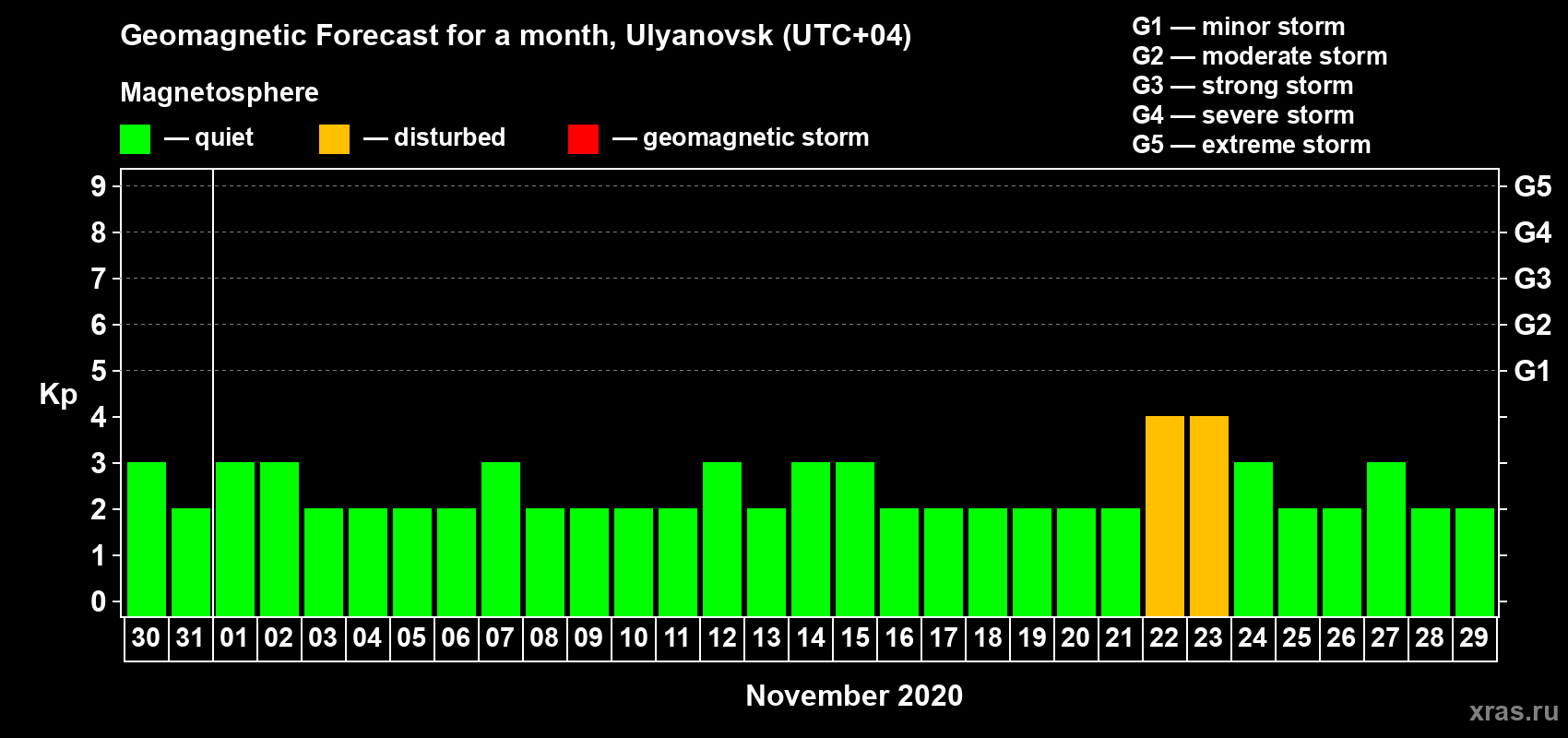Click the date label 14

(x=810, y=637)
